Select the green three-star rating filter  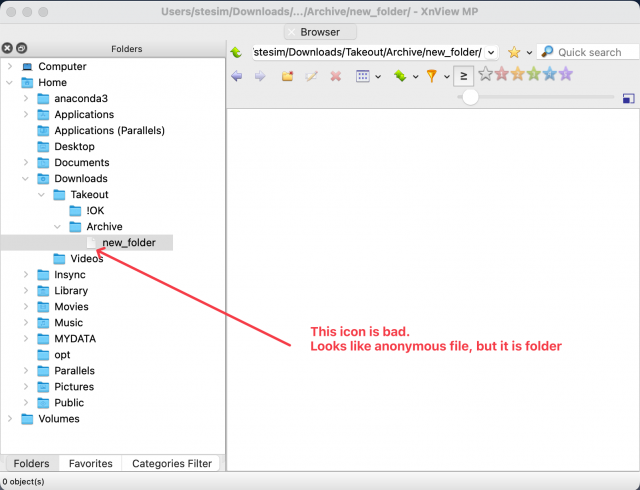click(533, 74)
